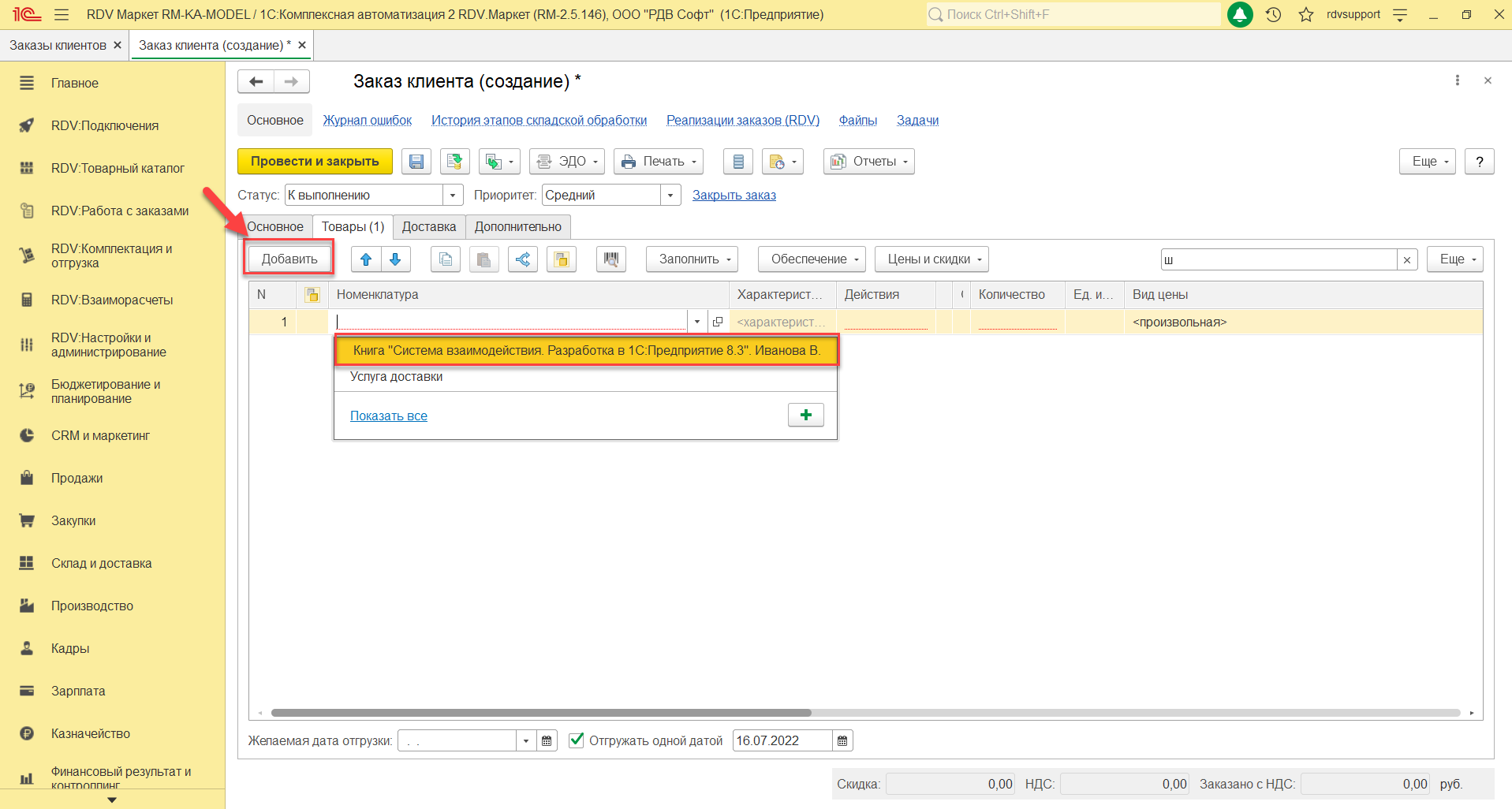
Task: Click the save document diskette icon
Action: tap(416, 162)
